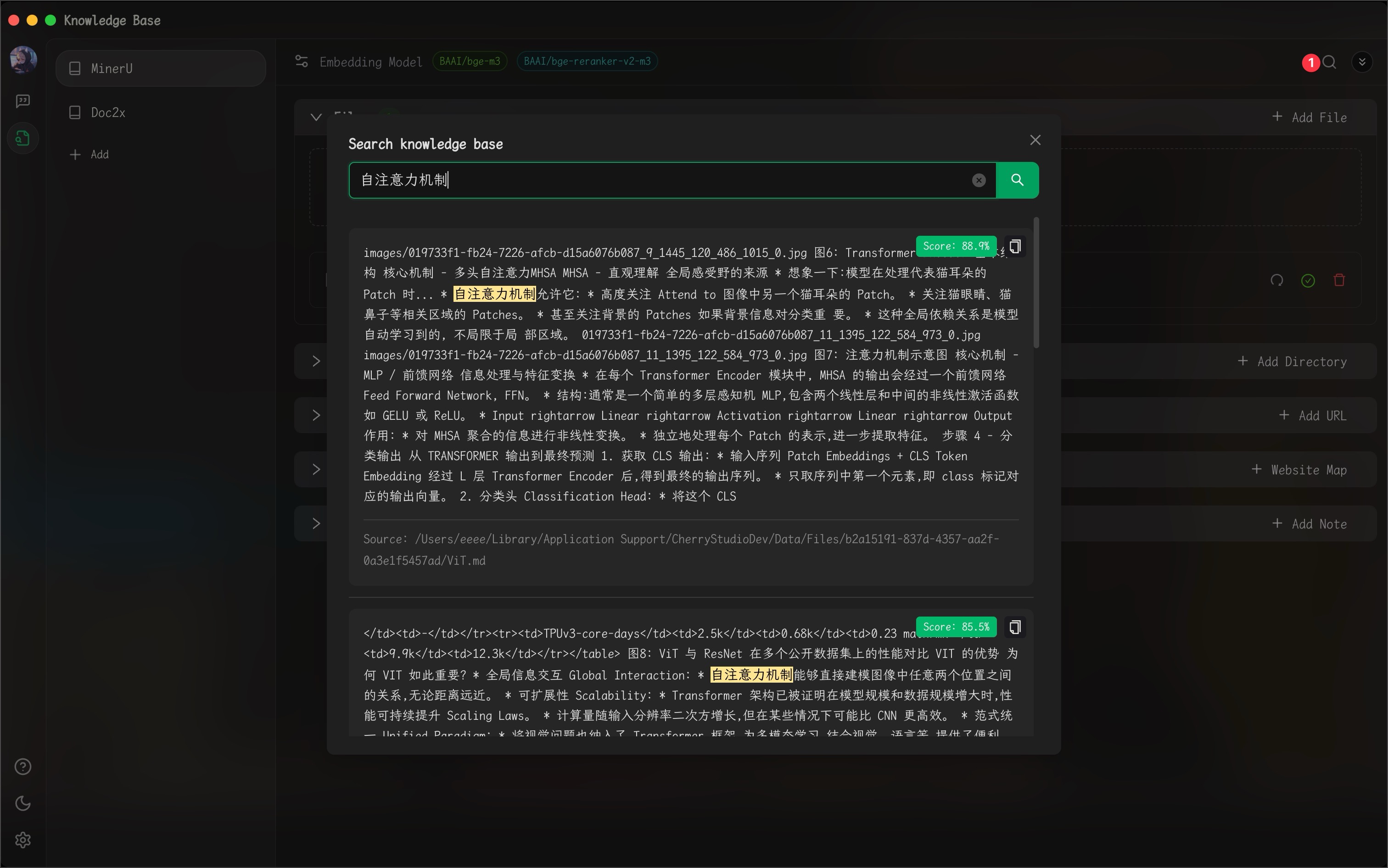The width and height of the screenshot is (1388, 868).
Task: Open settings gear in sidebar
Action: click(x=23, y=840)
